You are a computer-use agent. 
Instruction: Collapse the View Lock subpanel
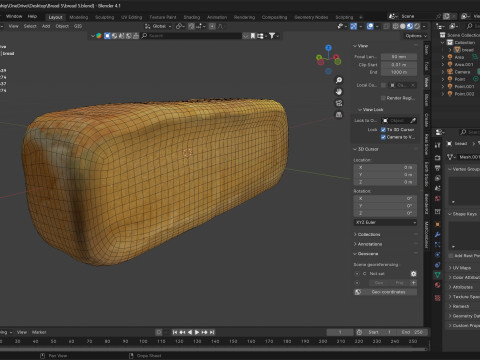[x=370, y=110]
